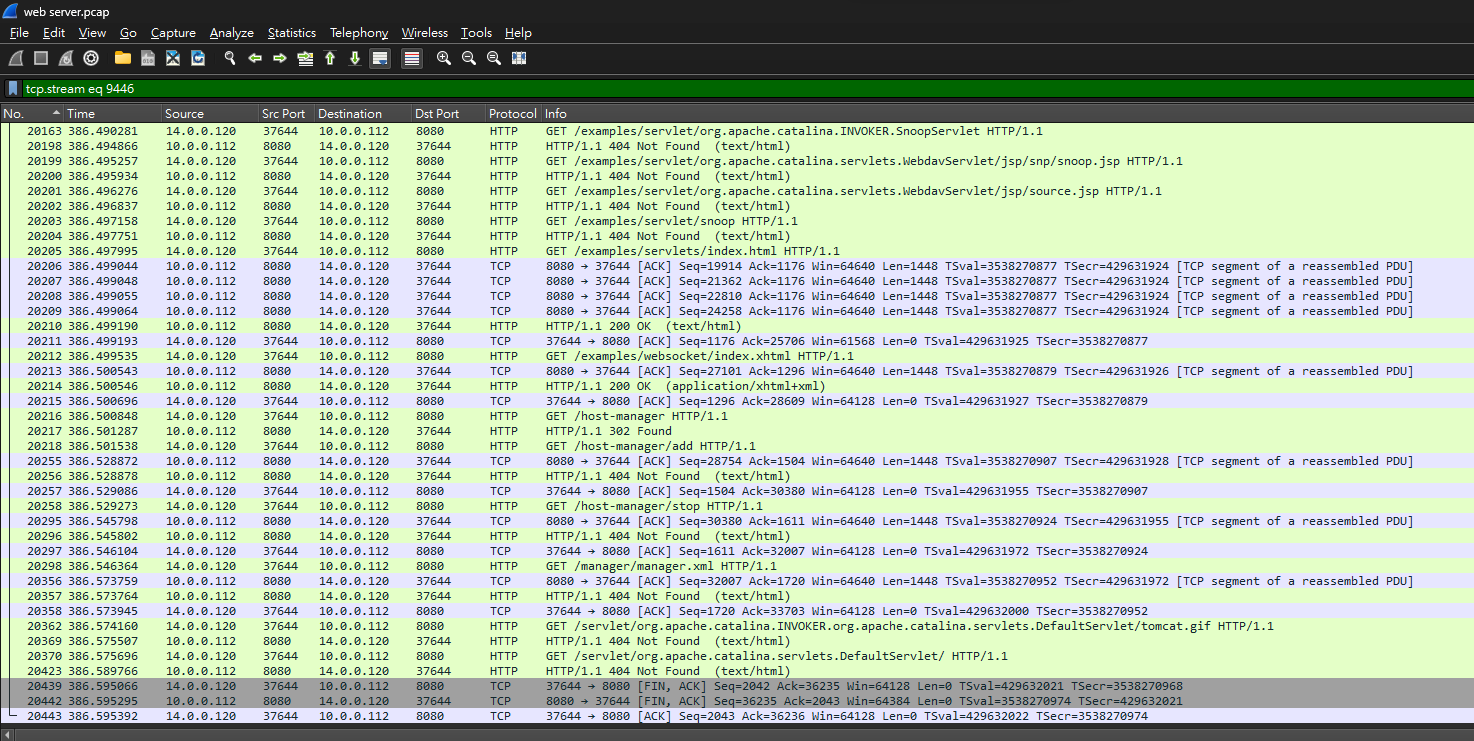Open the Statistics menu
1474x741 pixels.
tap(292, 33)
